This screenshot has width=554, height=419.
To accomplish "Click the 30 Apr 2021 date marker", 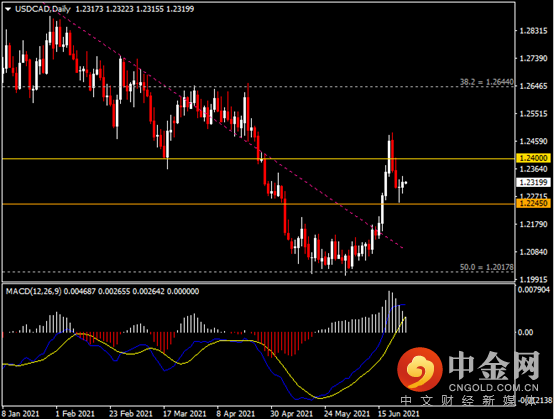I will point(291,413).
